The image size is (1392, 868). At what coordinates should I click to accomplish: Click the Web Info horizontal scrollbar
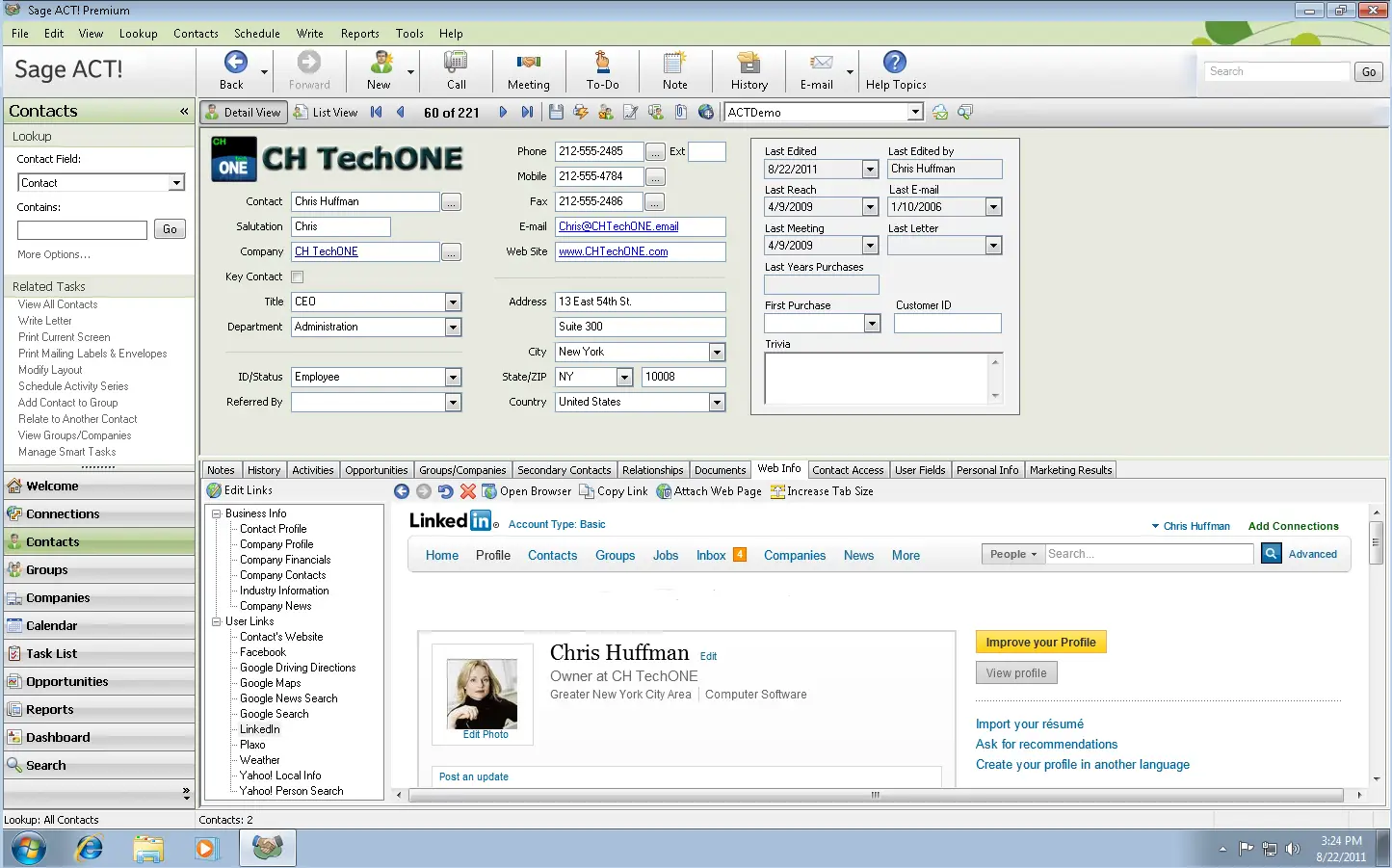(x=875, y=795)
